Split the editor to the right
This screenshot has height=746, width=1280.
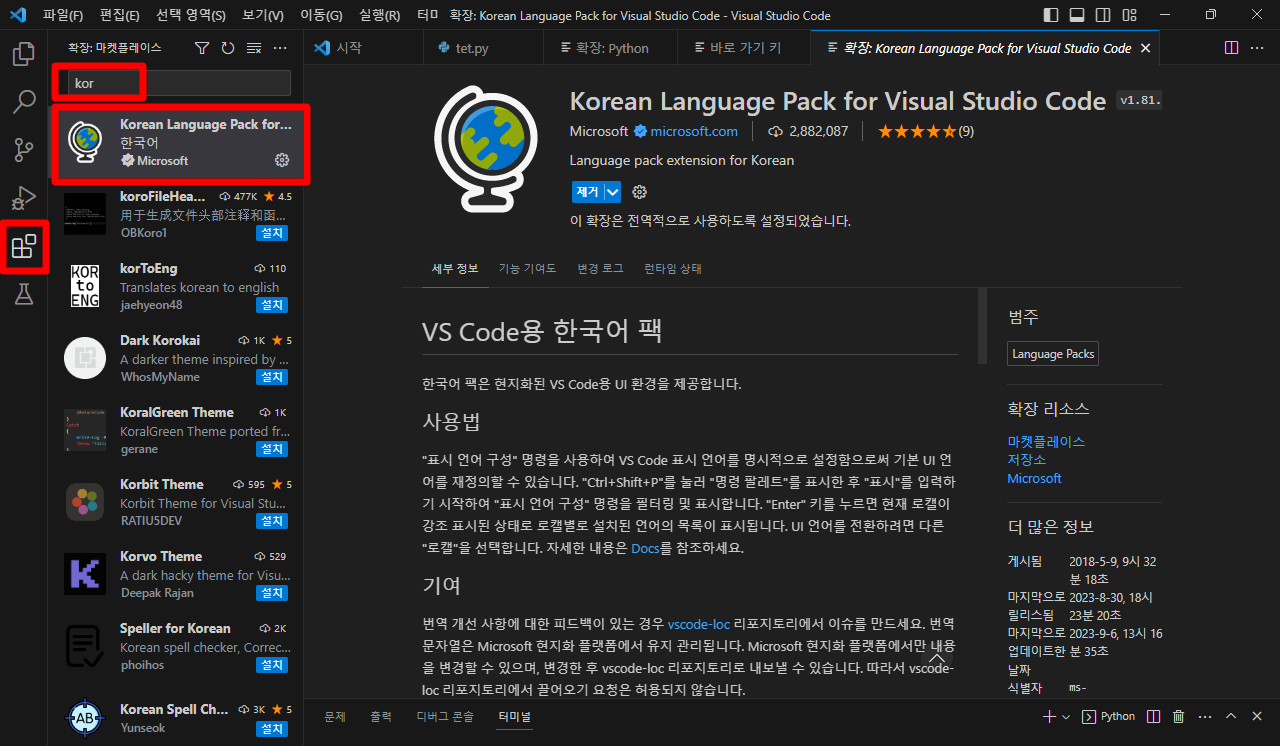[x=1231, y=48]
